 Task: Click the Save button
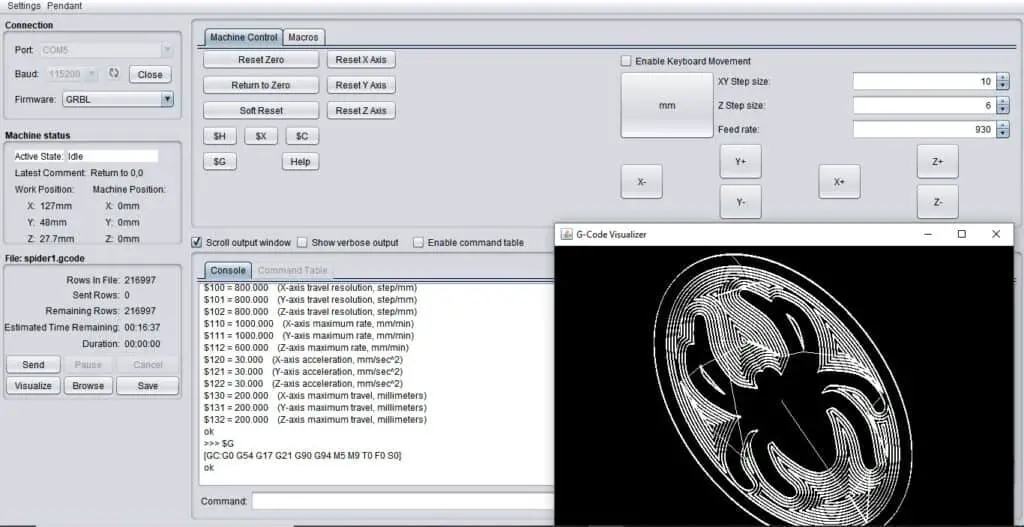pos(148,385)
